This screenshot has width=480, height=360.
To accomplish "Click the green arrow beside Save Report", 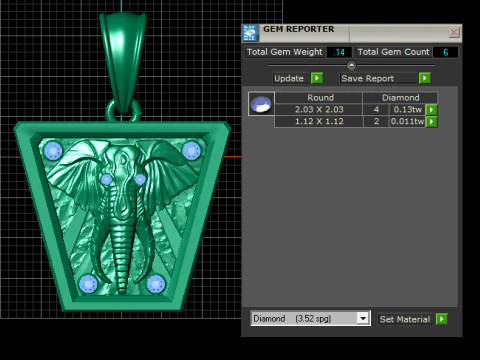I will coord(424,78).
